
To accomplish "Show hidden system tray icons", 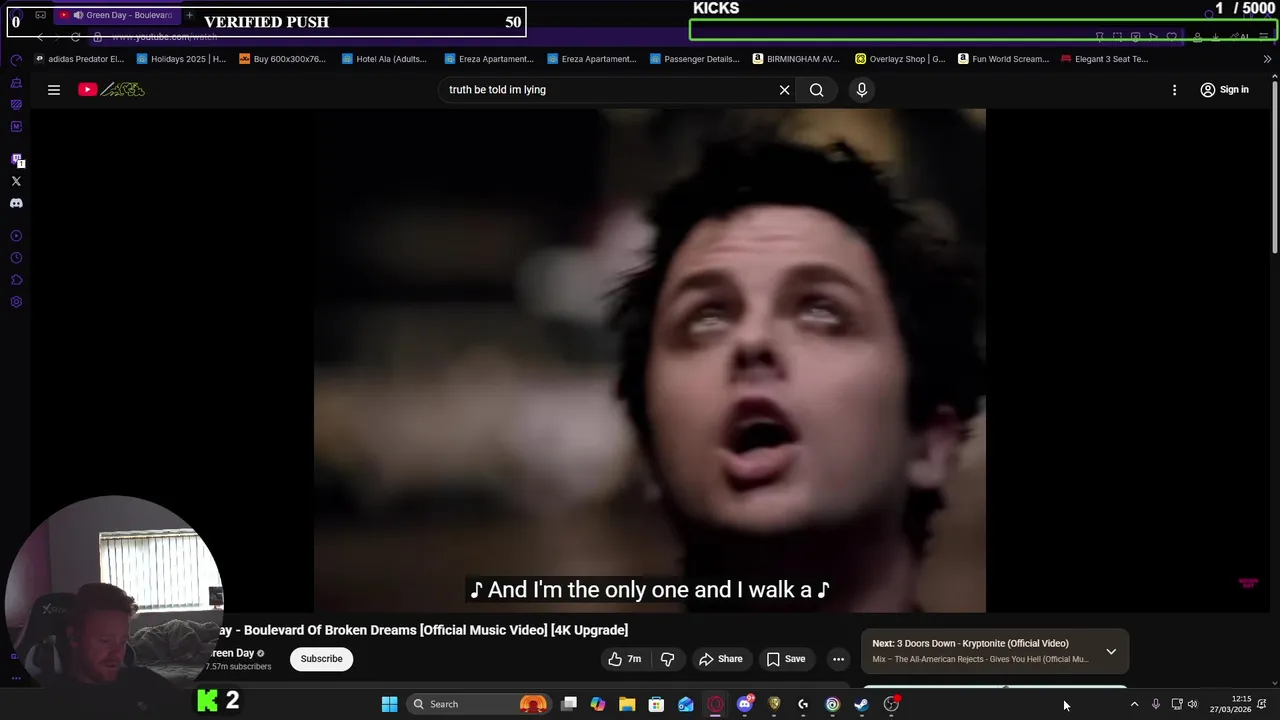I will pos(1134,704).
